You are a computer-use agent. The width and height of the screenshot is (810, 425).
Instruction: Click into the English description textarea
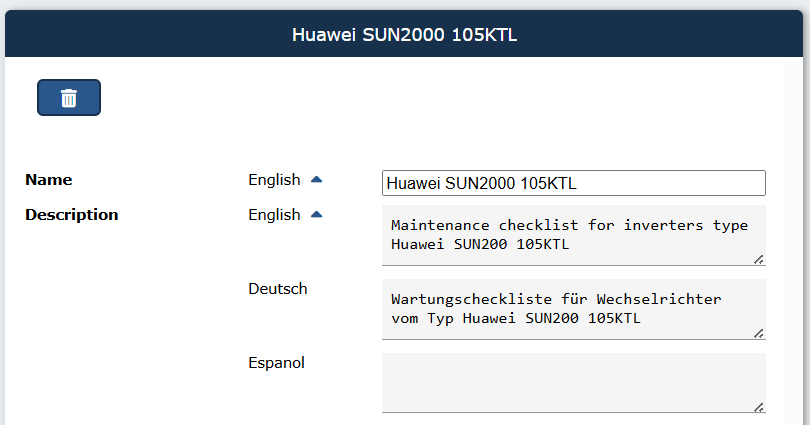click(x=574, y=235)
